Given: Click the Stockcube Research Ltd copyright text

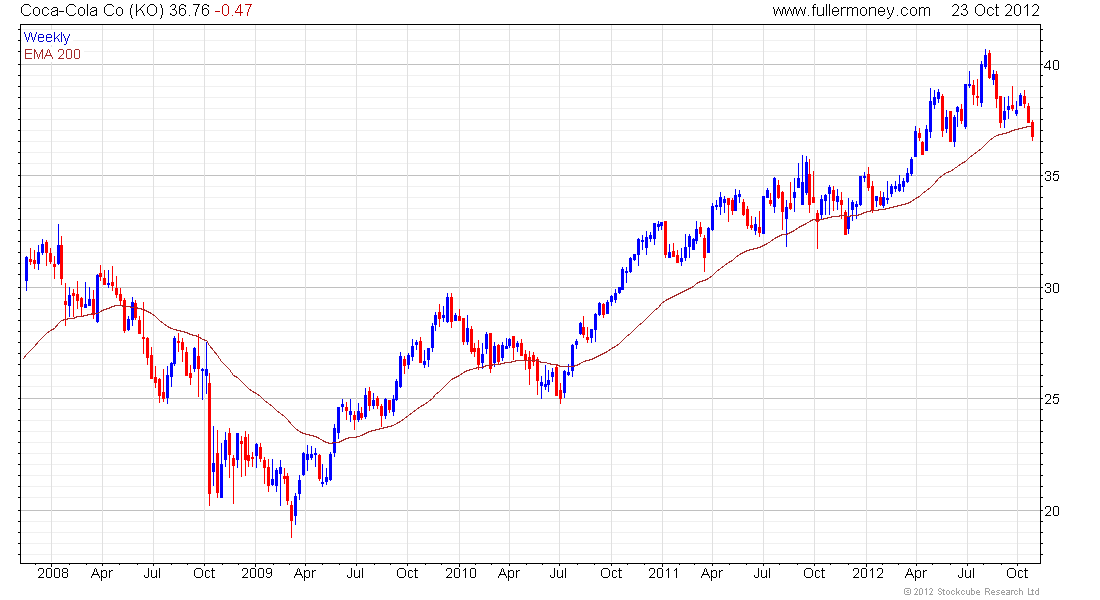Looking at the screenshot, I should click(972, 592).
